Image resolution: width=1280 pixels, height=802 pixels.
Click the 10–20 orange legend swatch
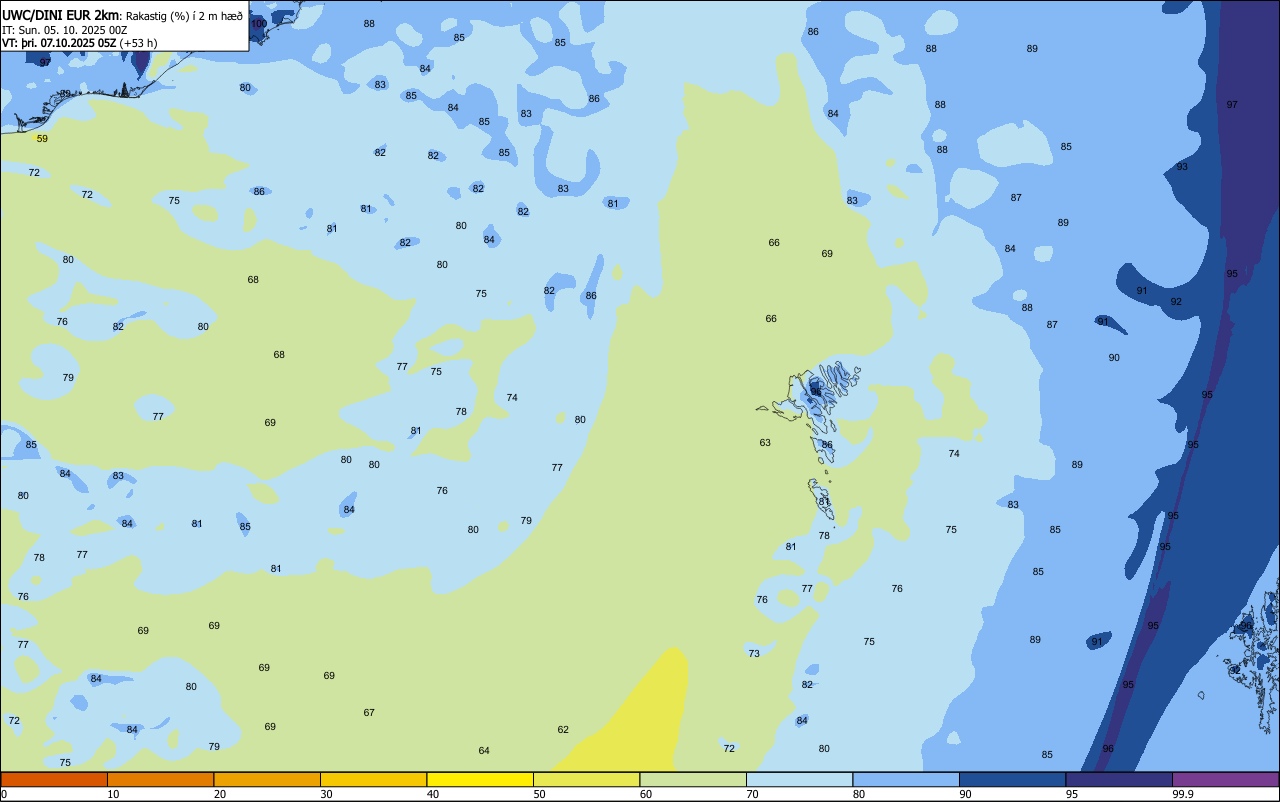click(160, 779)
